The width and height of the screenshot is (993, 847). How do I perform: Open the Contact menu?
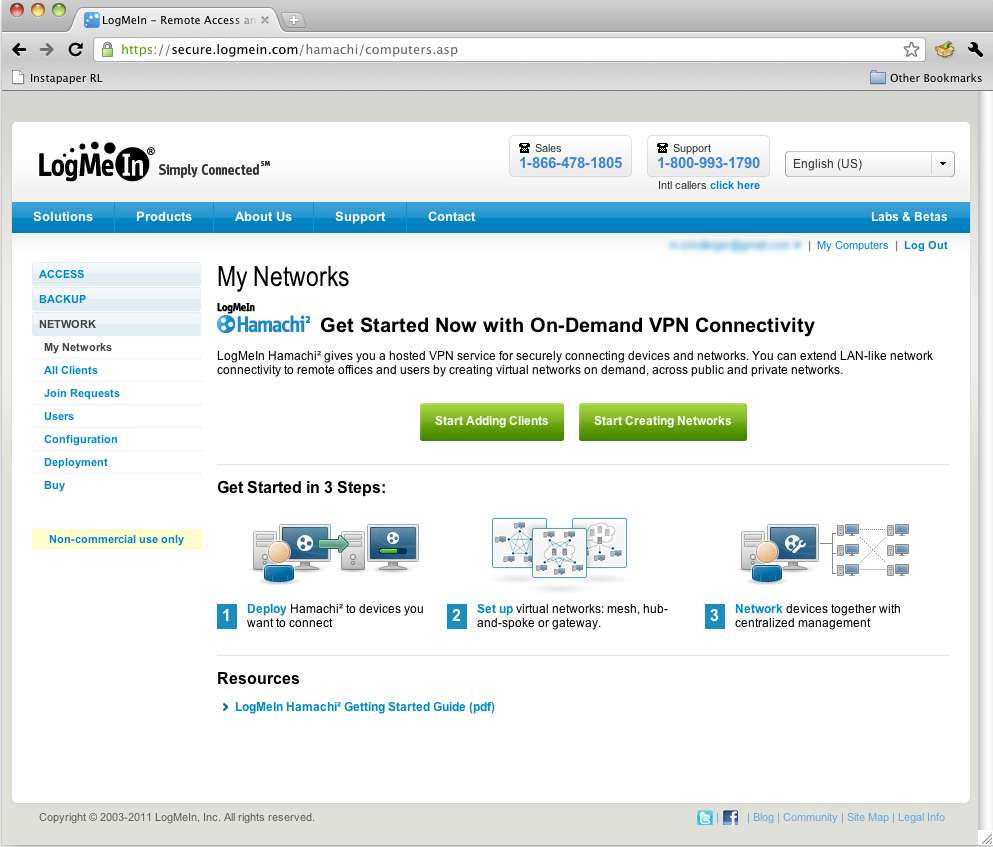click(452, 217)
